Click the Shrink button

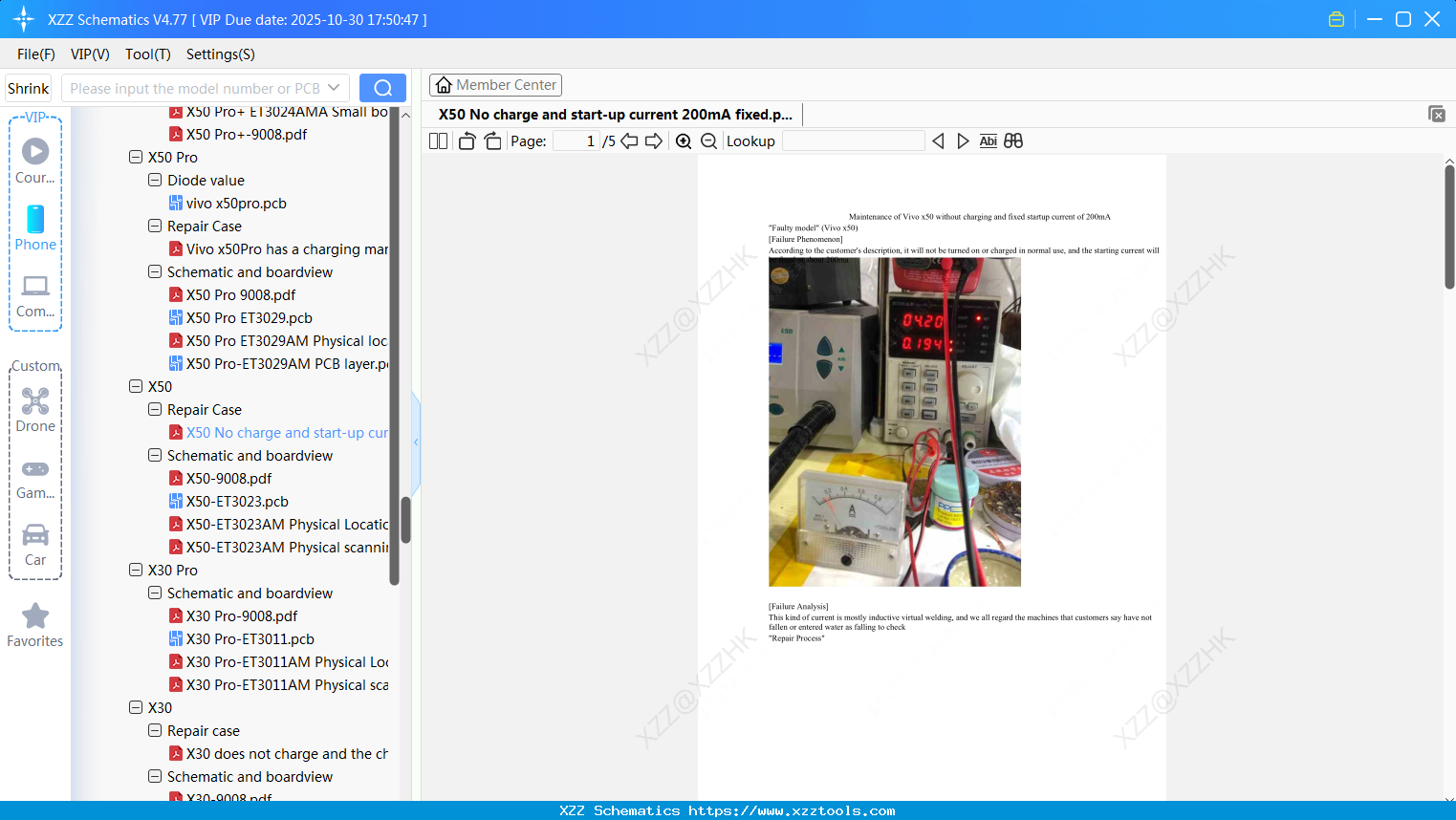tap(29, 88)
